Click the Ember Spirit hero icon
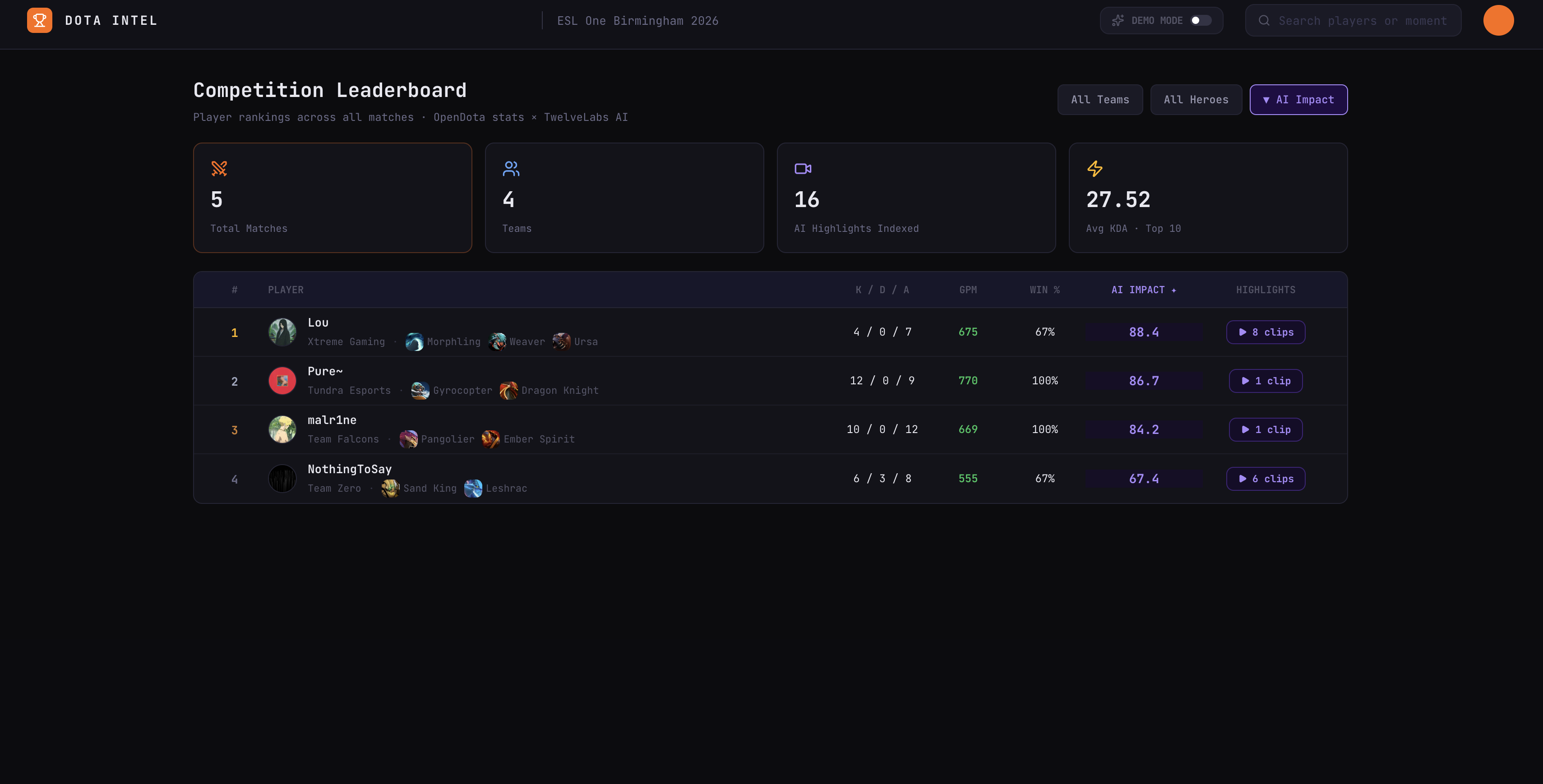The width and height of the screenshot is (1543, 784). tap(490, 439)
